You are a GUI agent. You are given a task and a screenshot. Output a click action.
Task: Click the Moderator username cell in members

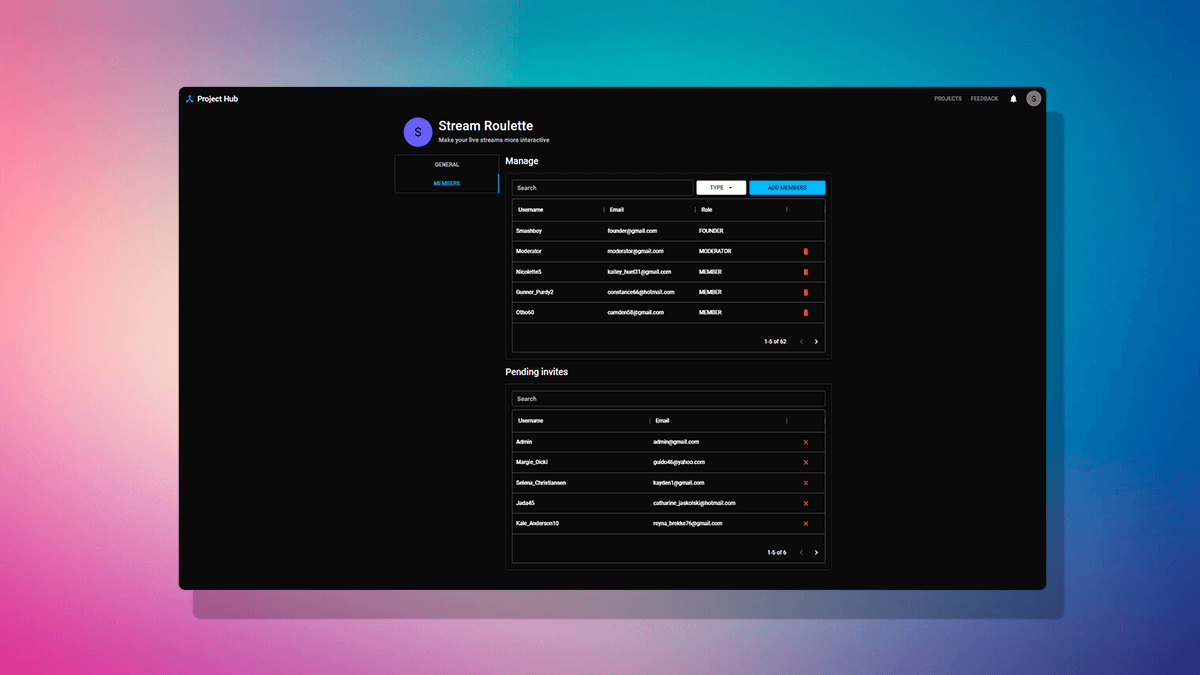pyautogui.click(x=529, y=251)
